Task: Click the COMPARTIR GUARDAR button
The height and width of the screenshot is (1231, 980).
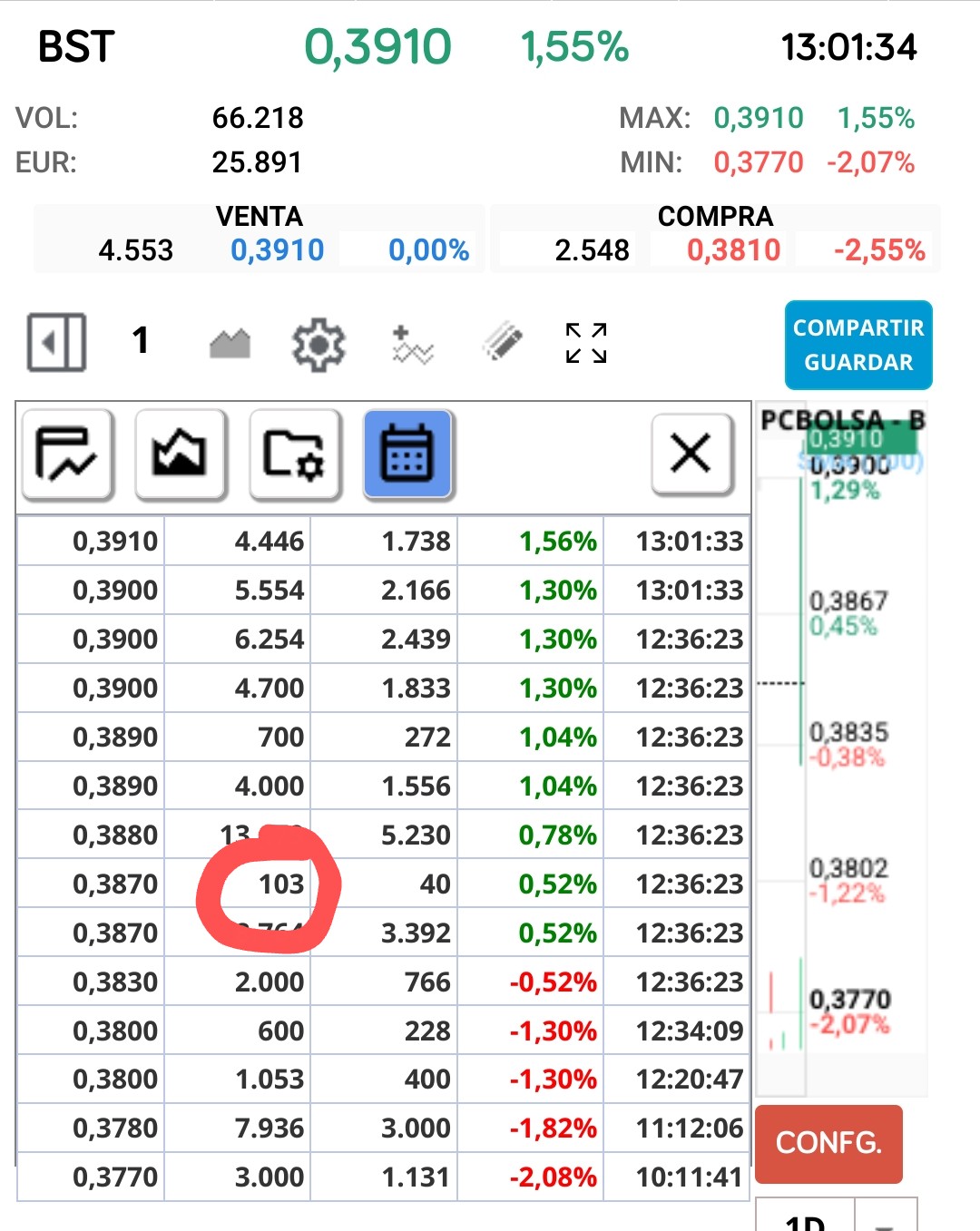Action: pyautogui.click(x=858, y=345)
